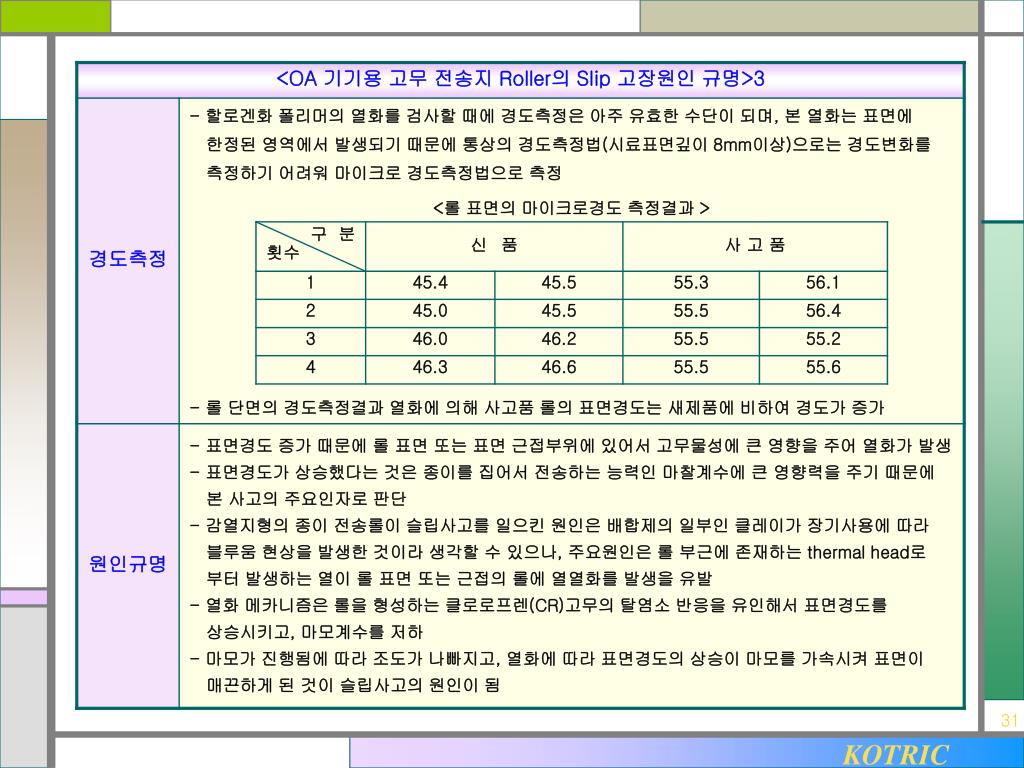
Task: Click the line 본 사고의 주요인자로 판단
Action: (306, 500)
